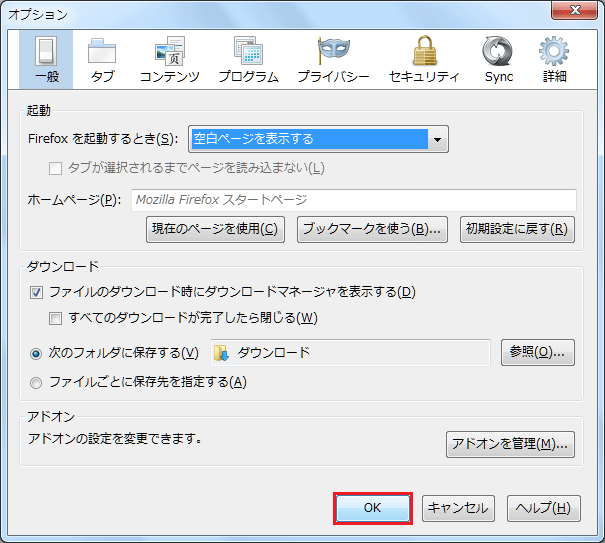
Task: Switch to the タブ (Tabs) panel
Action: coord(102,59)
